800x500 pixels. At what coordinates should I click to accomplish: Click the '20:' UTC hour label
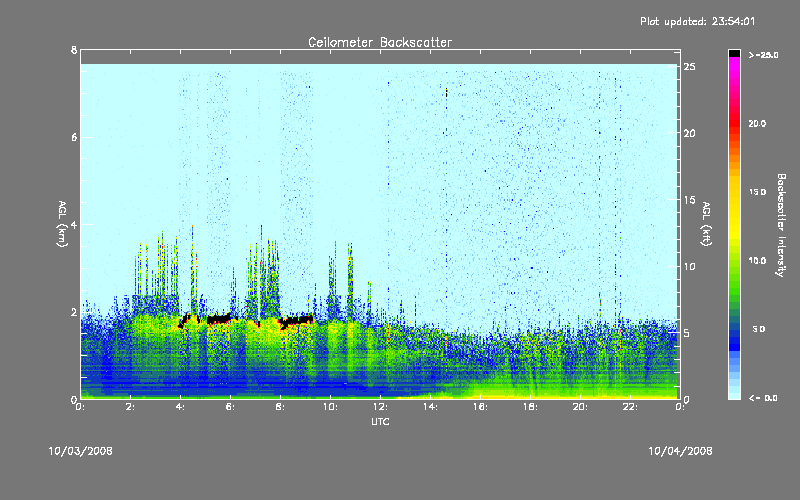pos(581,407)
